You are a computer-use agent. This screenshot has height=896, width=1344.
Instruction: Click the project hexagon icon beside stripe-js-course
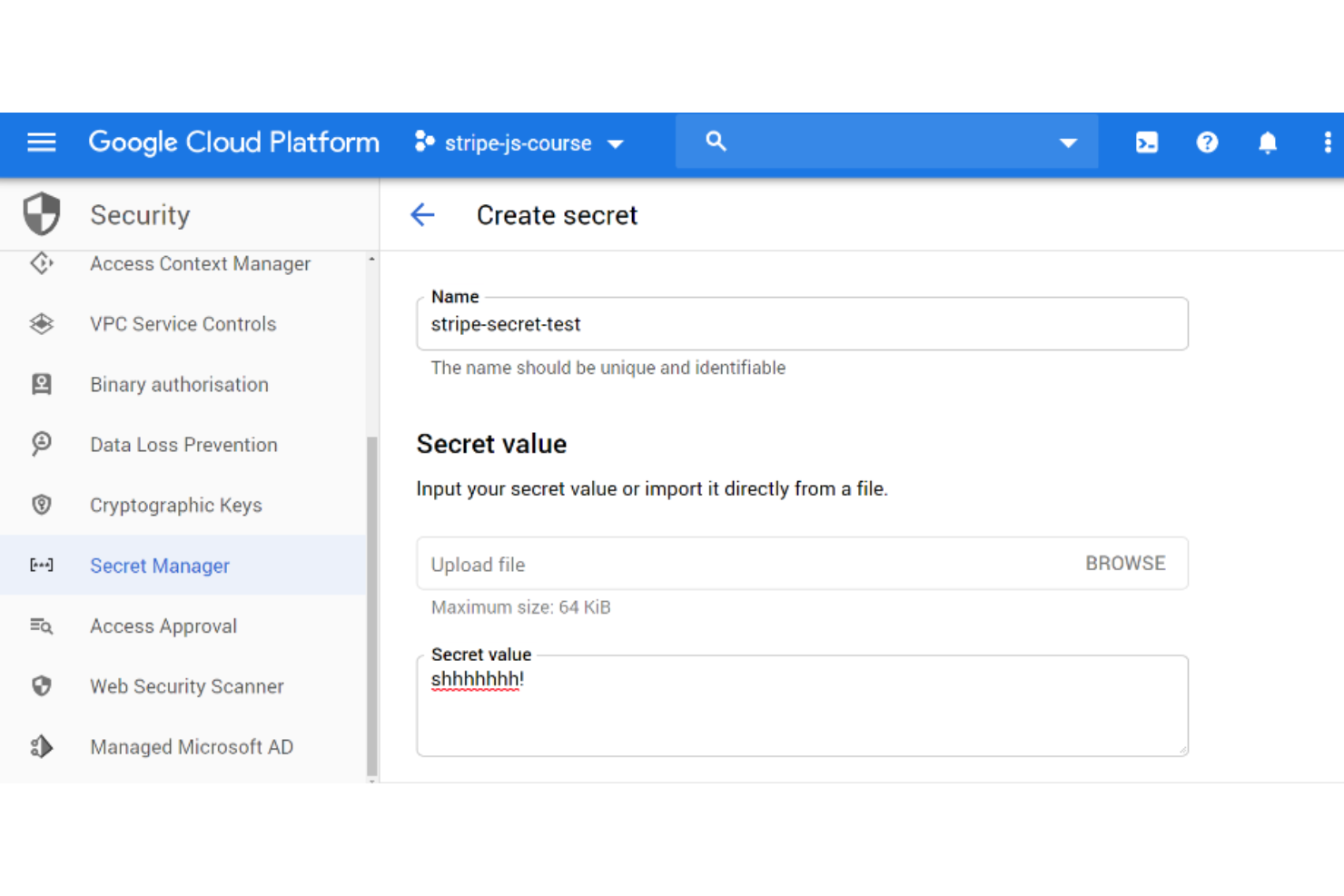423,142
